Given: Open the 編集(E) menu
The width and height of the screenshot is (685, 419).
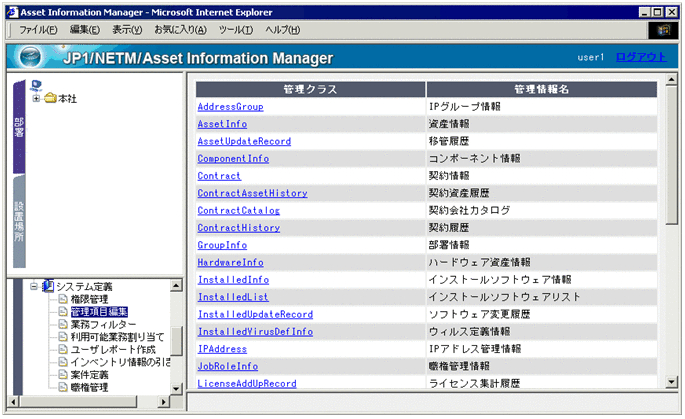Looking at the screenshot, I should [x=85, y=30].
